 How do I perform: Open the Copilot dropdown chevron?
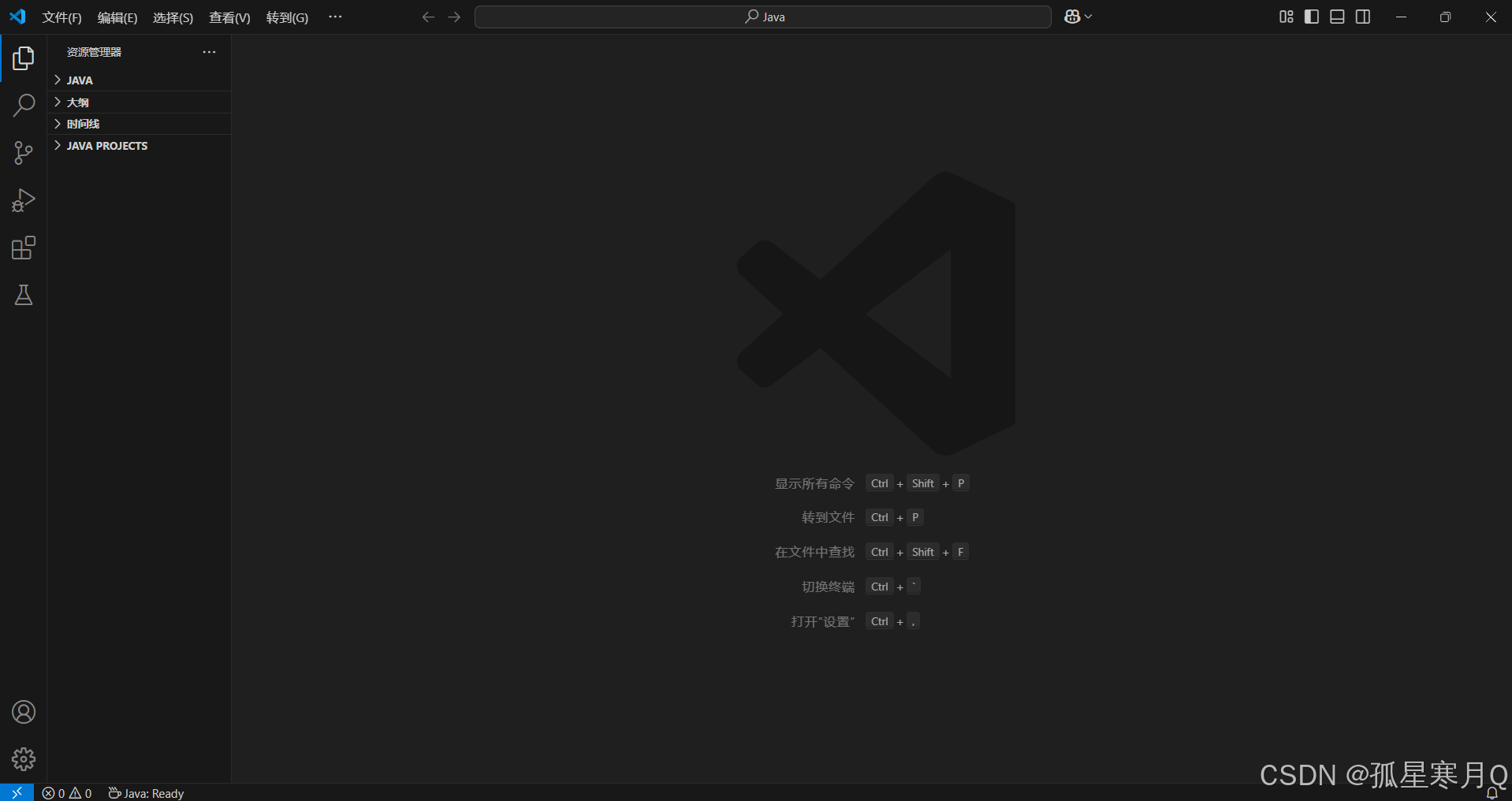tap(1089, 17)
